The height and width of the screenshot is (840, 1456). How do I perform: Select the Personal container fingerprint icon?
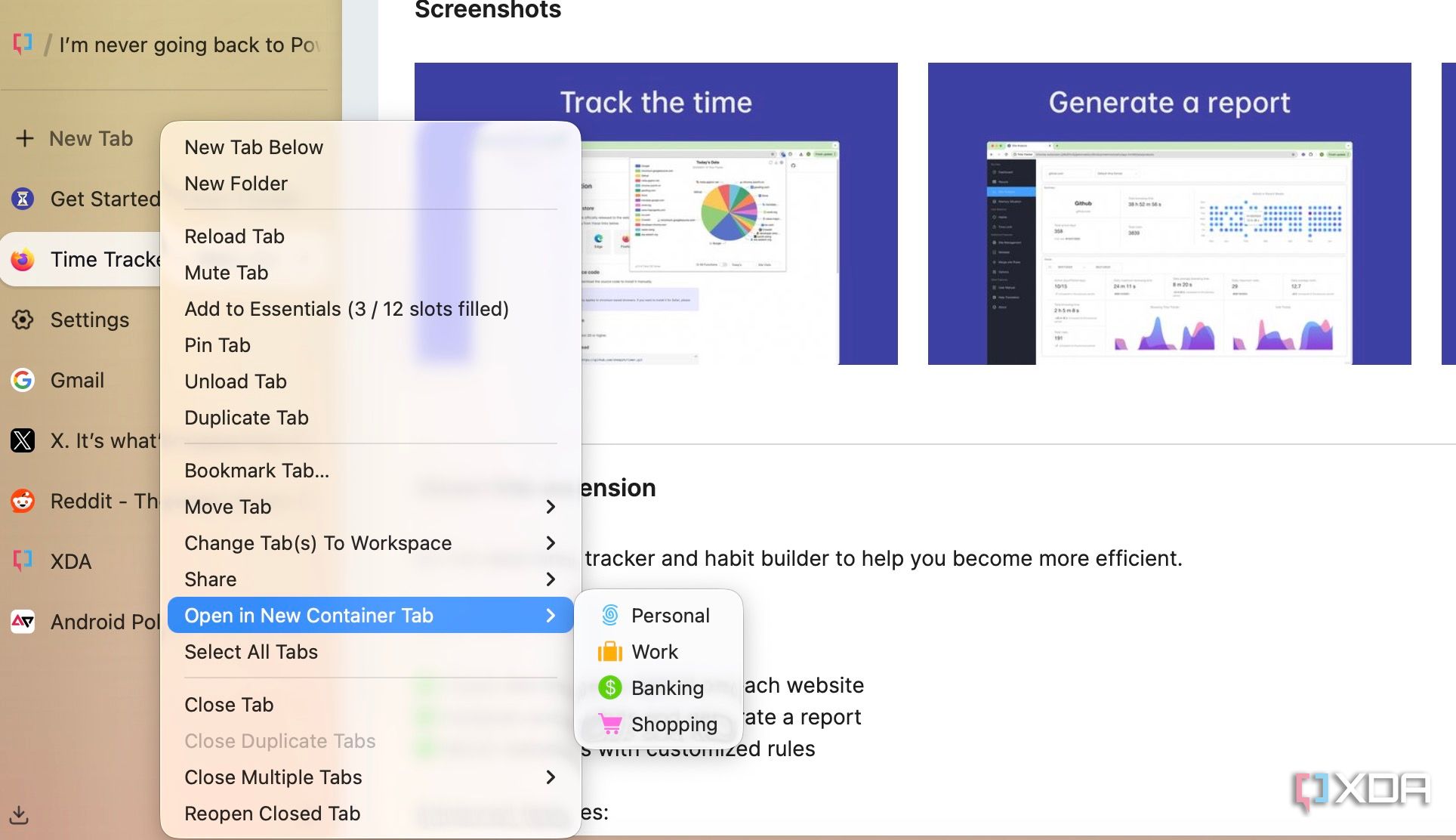[x=610, y=615]
